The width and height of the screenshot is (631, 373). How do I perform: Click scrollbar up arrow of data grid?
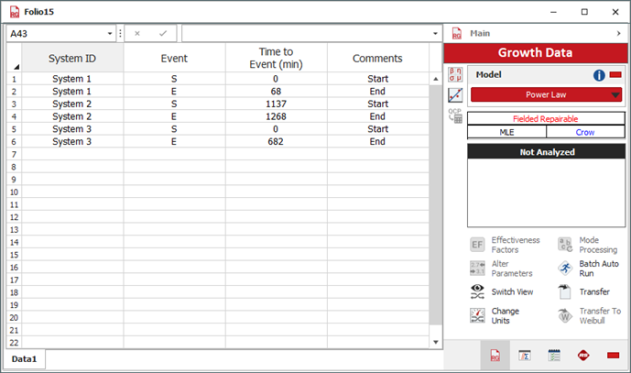pyautogui.click(x=435, y=79)
